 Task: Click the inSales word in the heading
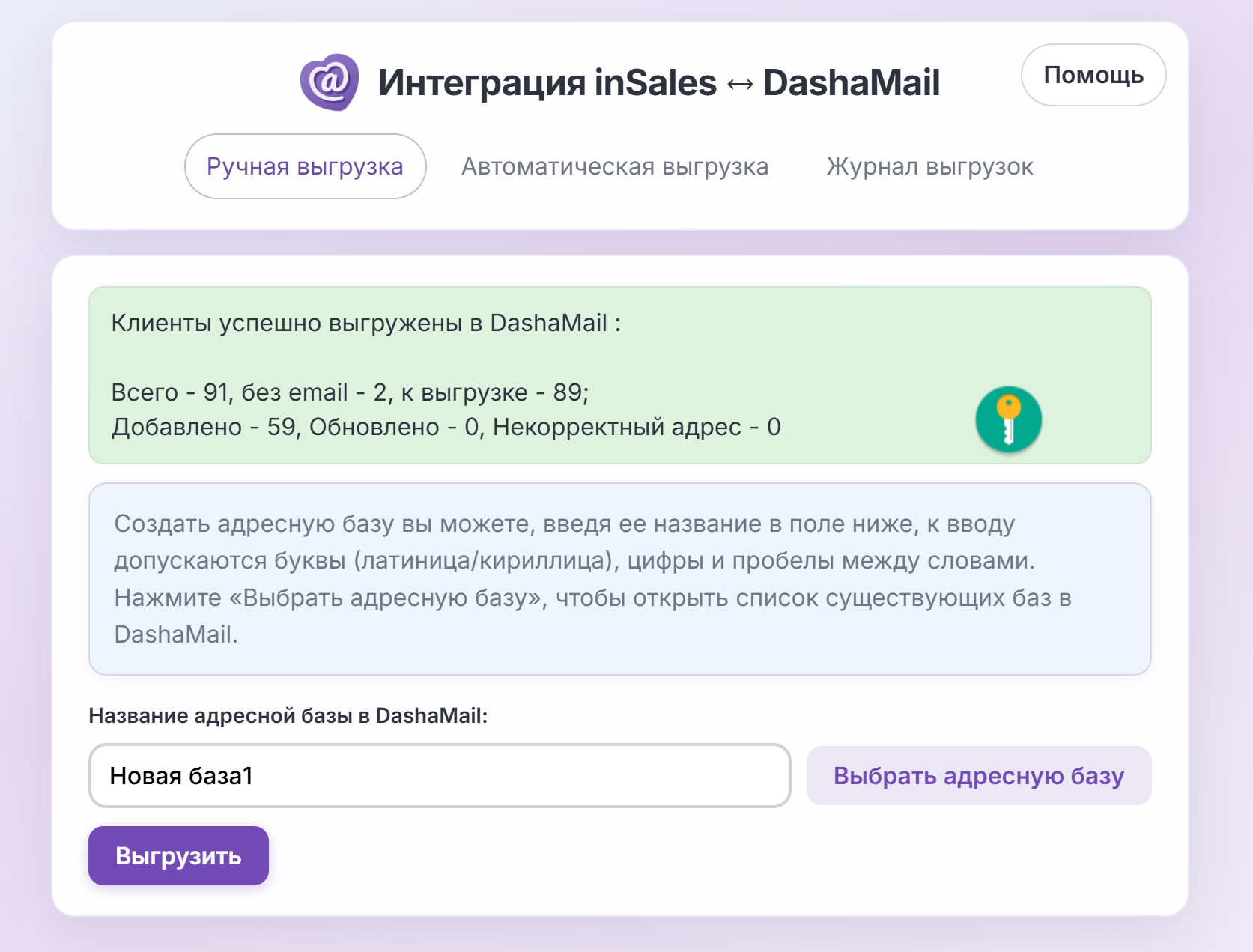click(655, 82)
